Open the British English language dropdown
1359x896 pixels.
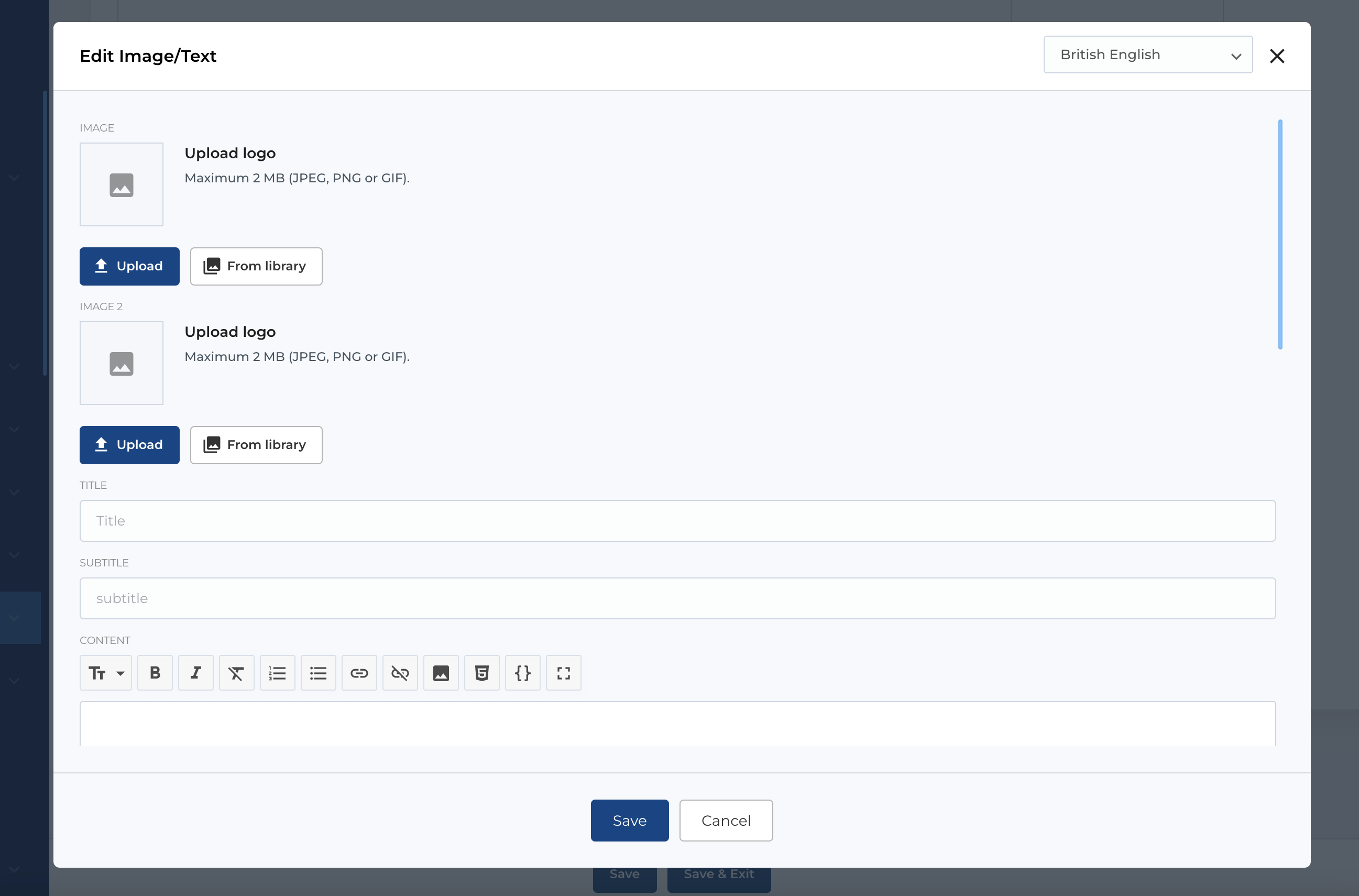coord(1148,55)
